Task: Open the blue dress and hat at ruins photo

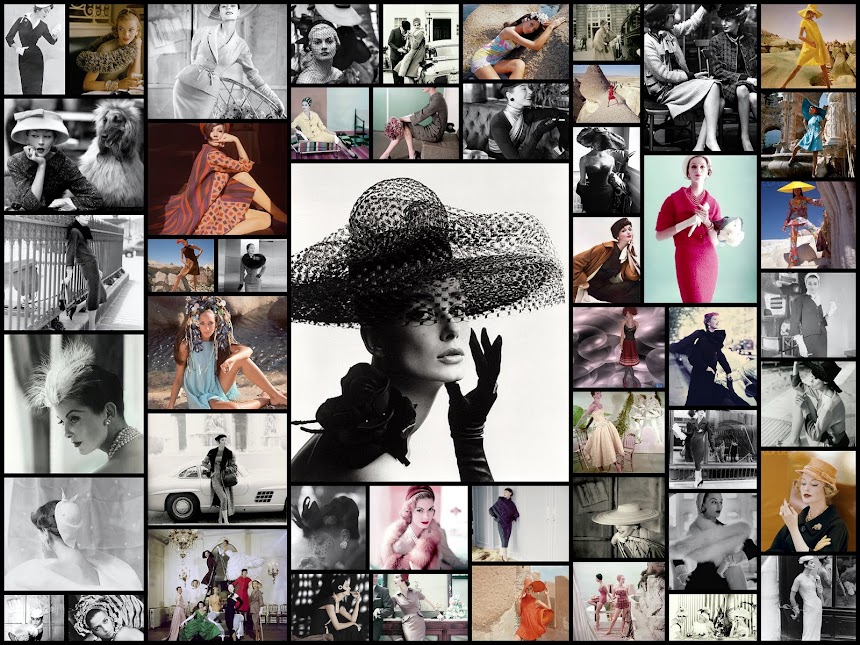Action: 808,135
